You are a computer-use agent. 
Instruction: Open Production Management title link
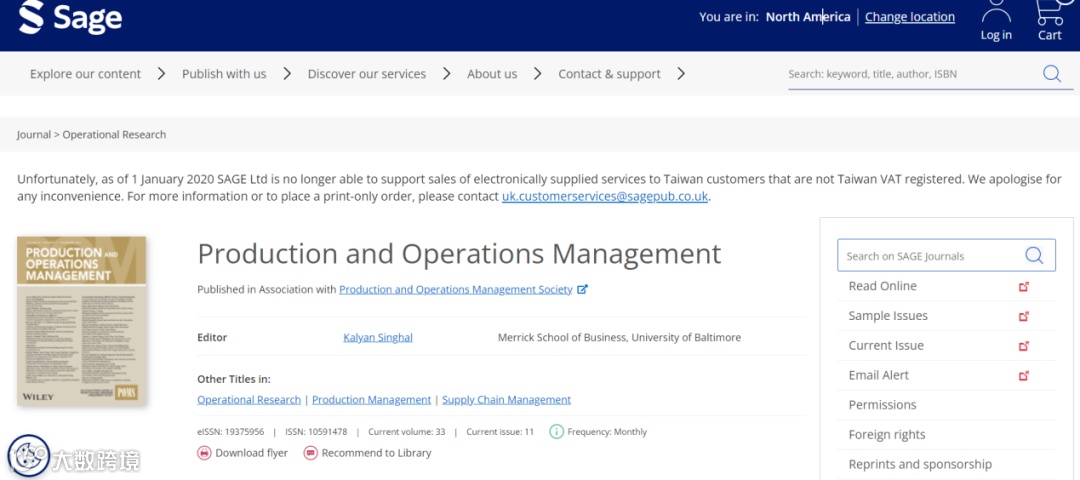coord(371,399)
